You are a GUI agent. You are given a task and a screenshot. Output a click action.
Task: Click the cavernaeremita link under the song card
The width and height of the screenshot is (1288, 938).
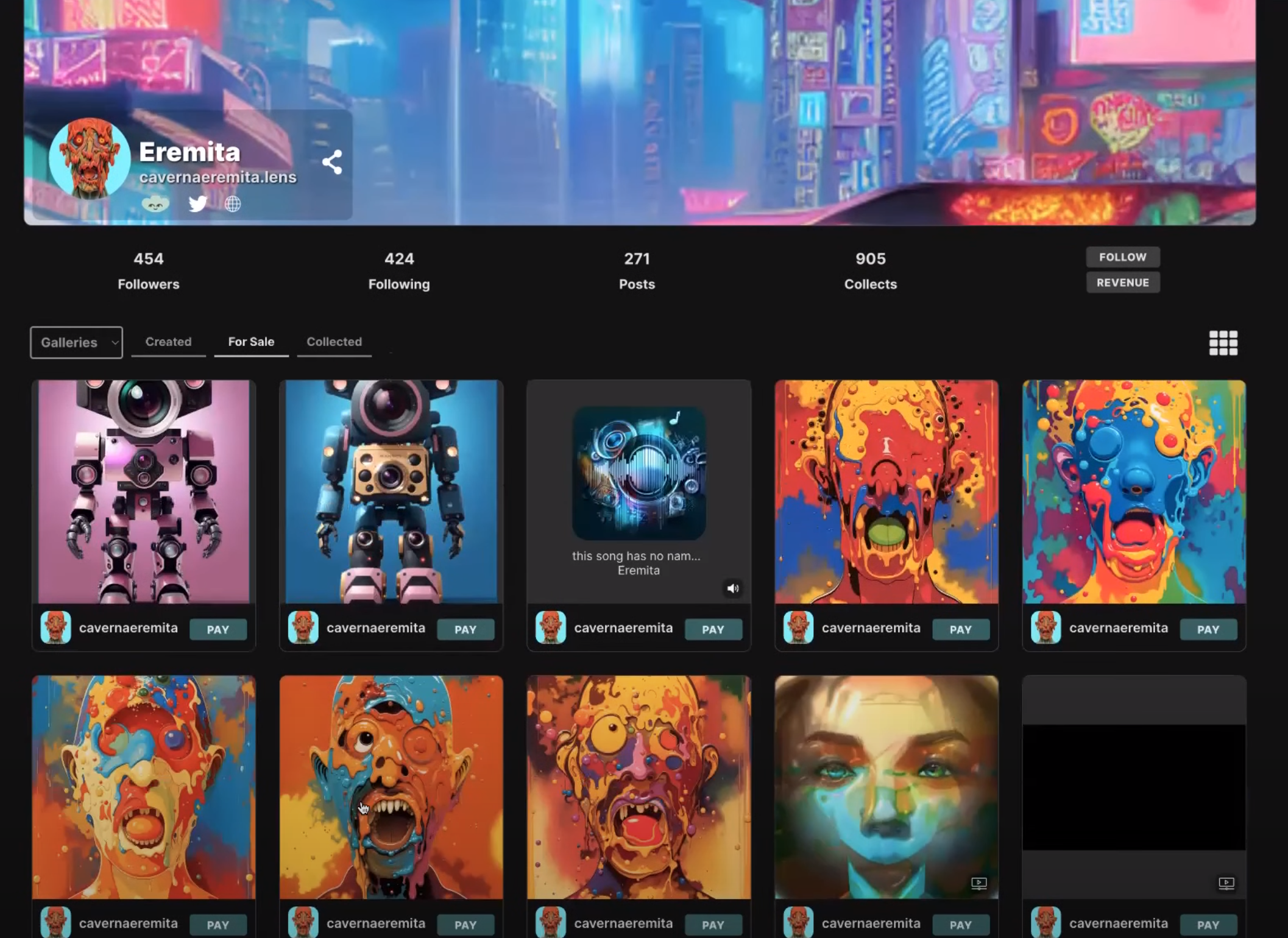[623, 628]
